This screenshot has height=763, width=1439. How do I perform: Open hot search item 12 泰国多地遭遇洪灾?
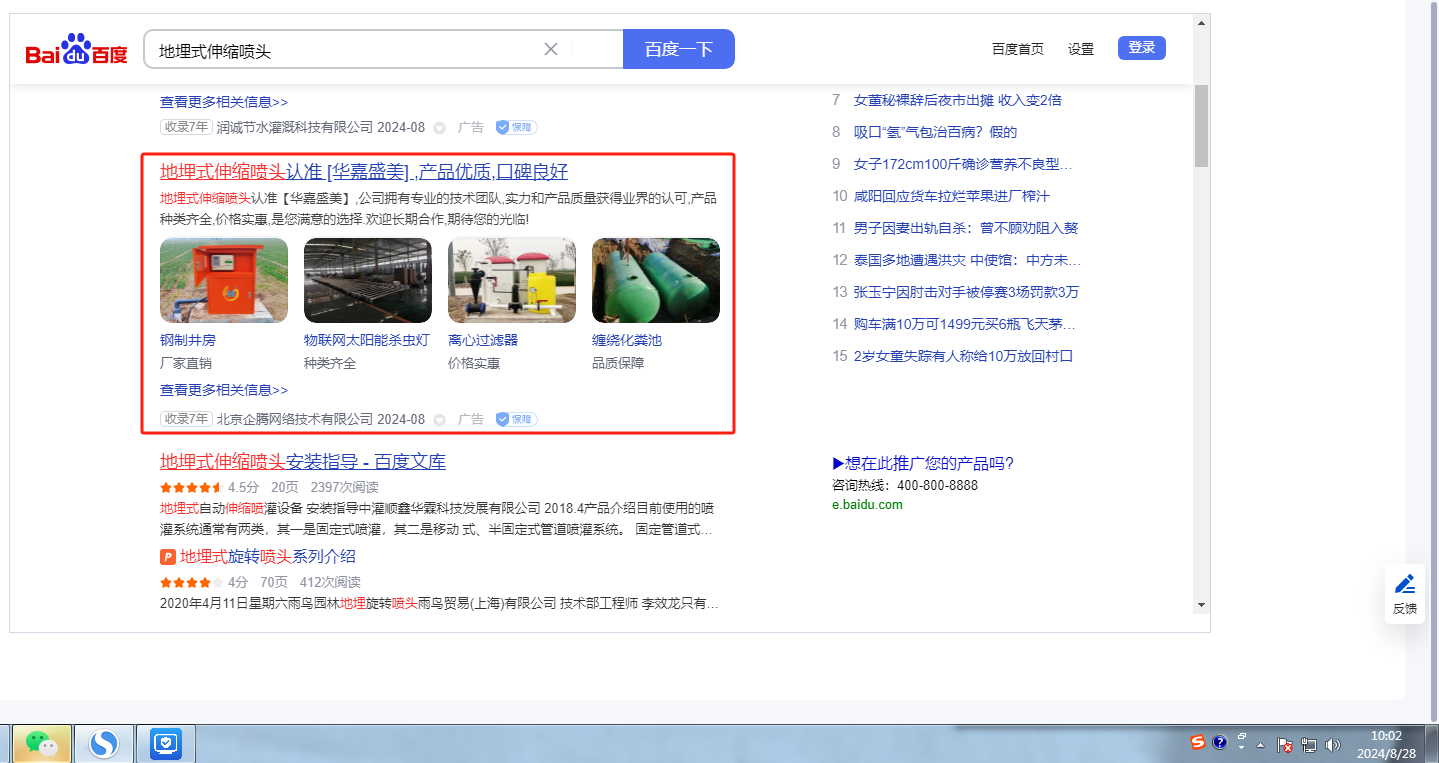coord(967,260)
